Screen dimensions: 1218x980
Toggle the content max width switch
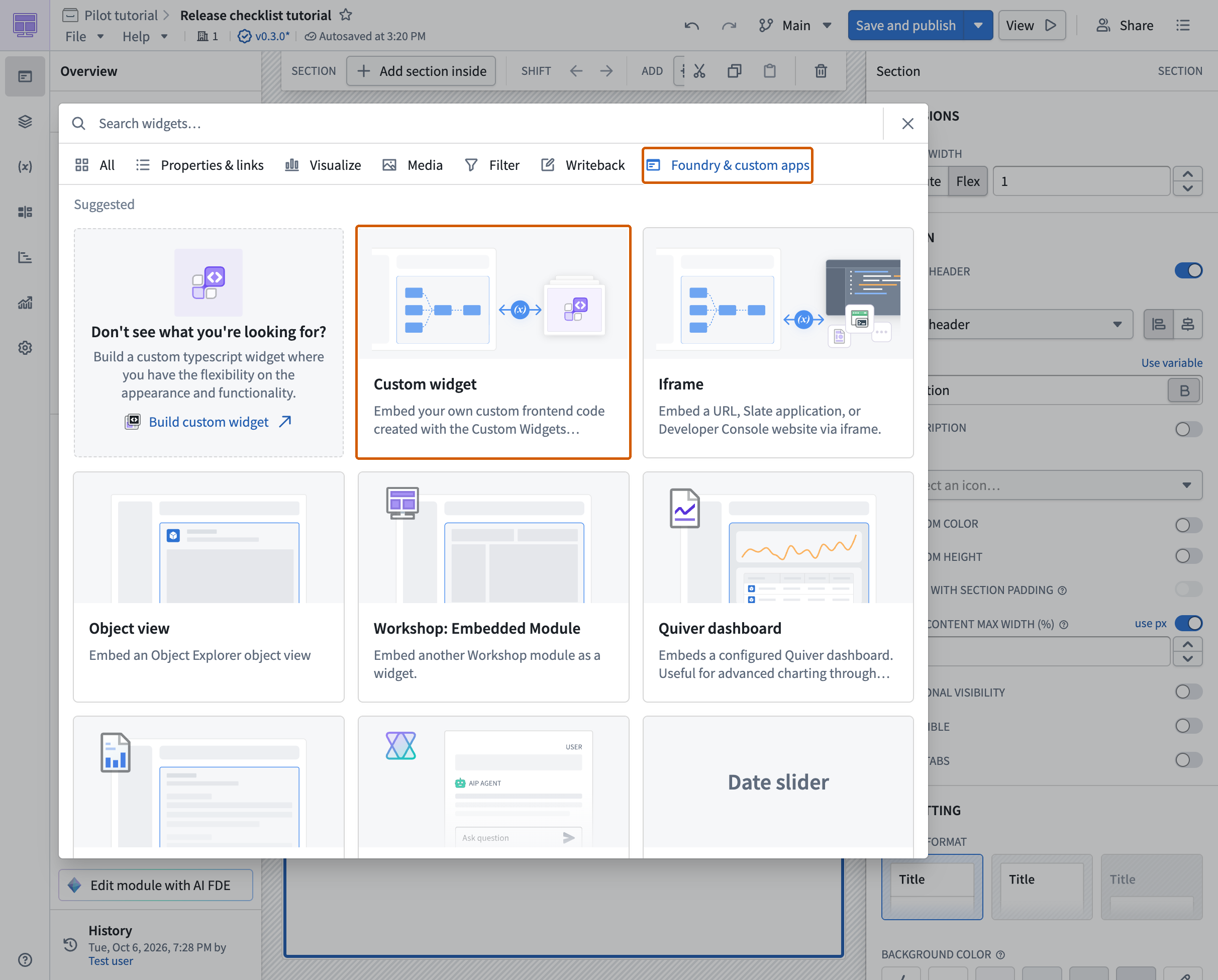click(1188, 623)
